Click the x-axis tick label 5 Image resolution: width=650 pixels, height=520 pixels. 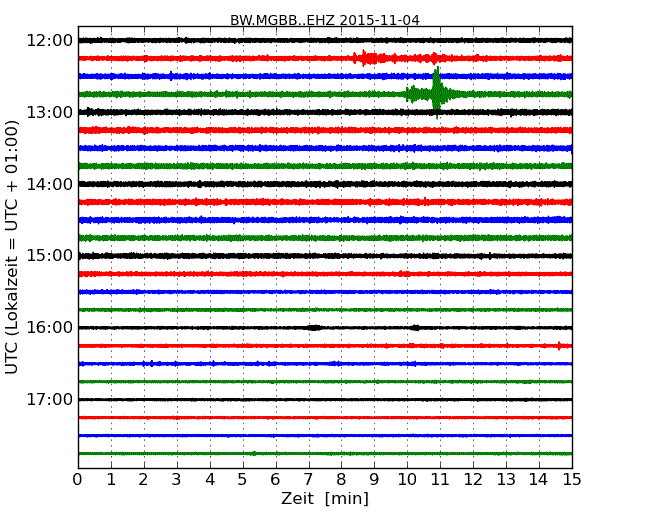click(243, 480)
